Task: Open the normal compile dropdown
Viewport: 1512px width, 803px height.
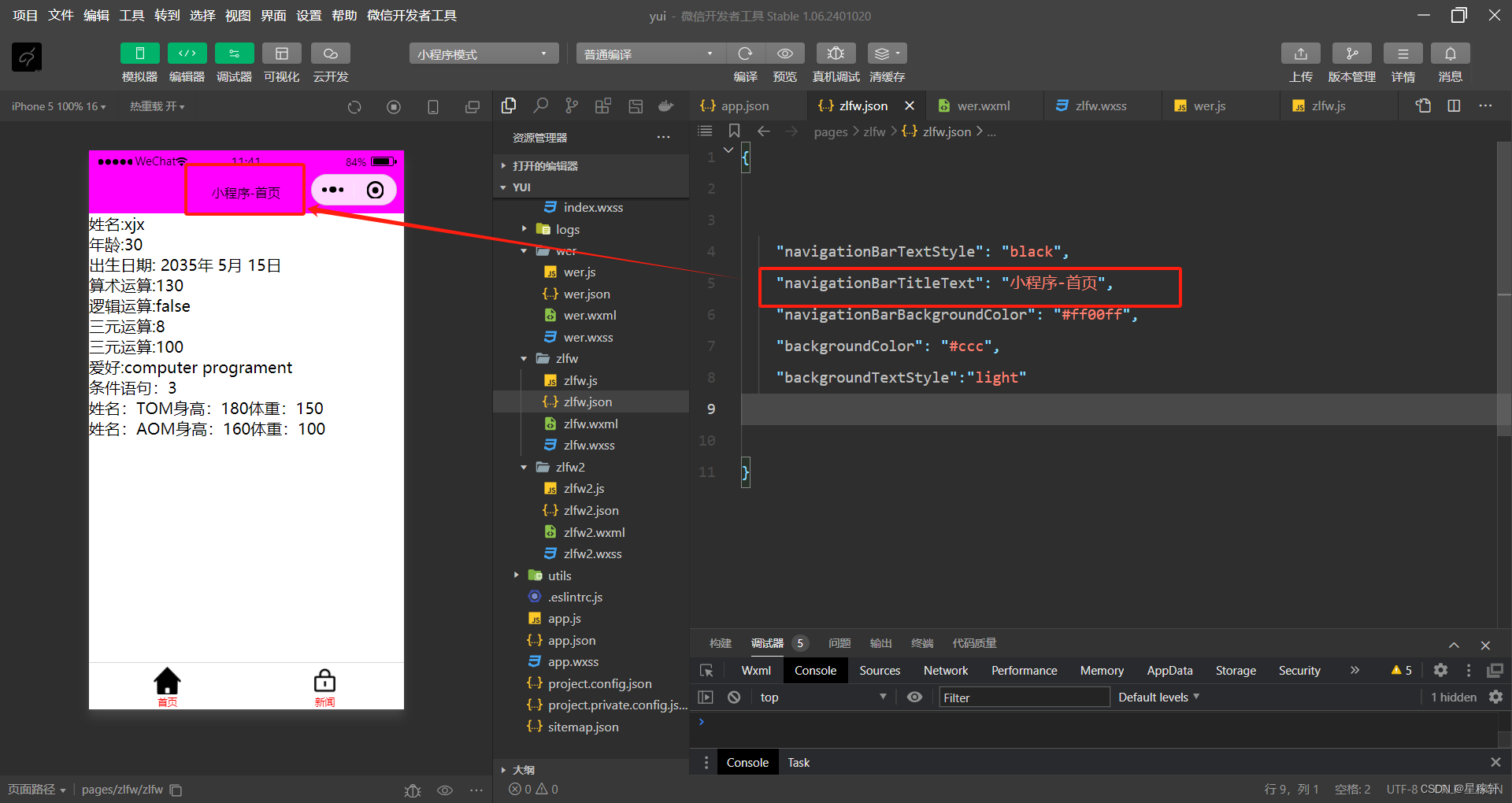Action: (650, 54)
